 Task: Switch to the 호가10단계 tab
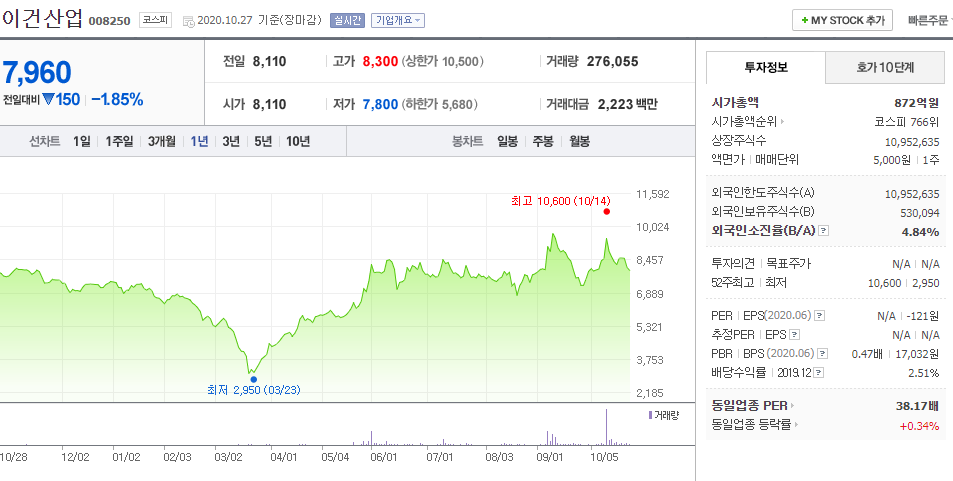click(885, 67)
